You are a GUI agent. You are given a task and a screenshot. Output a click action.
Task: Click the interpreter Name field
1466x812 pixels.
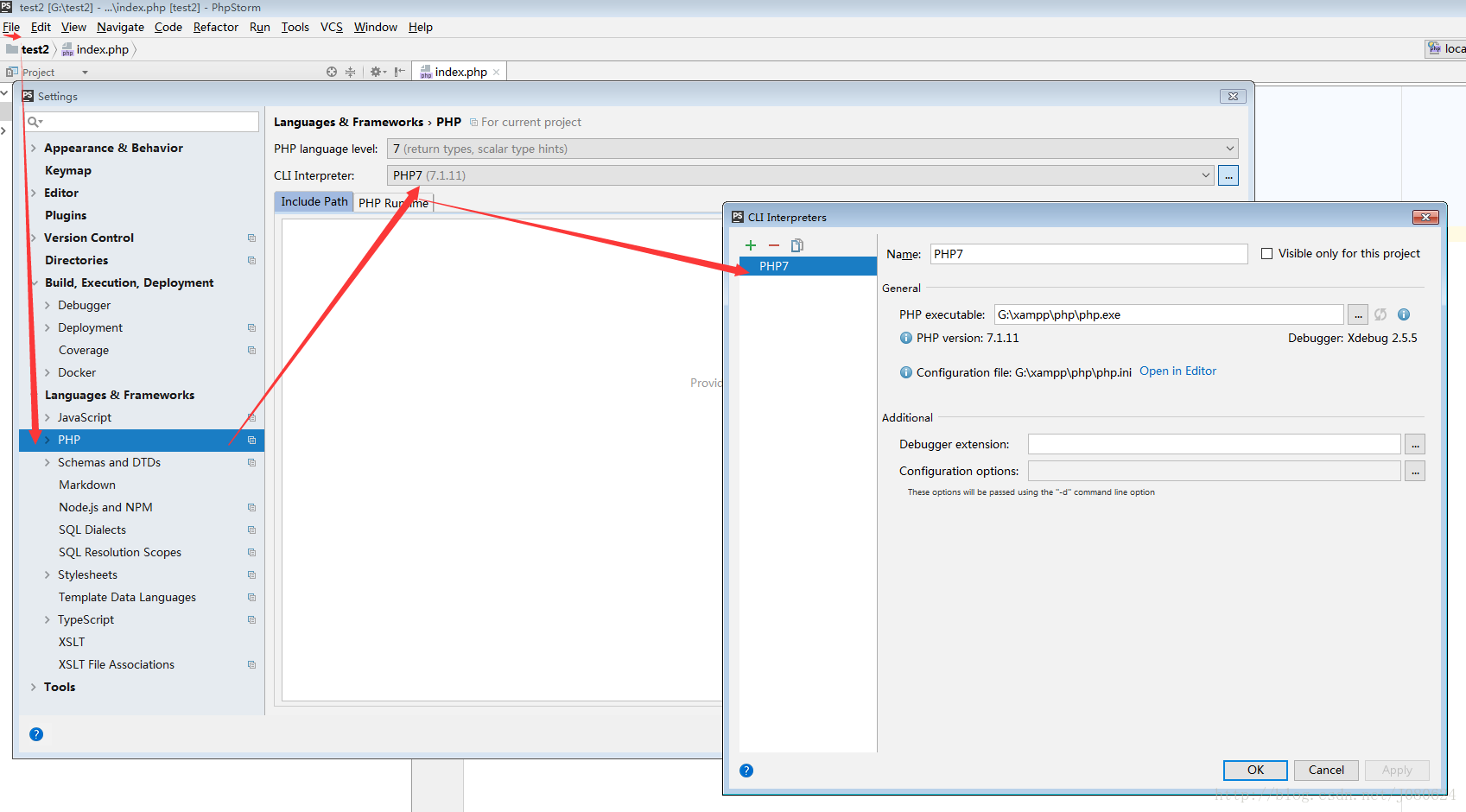tap(1088, 254)
